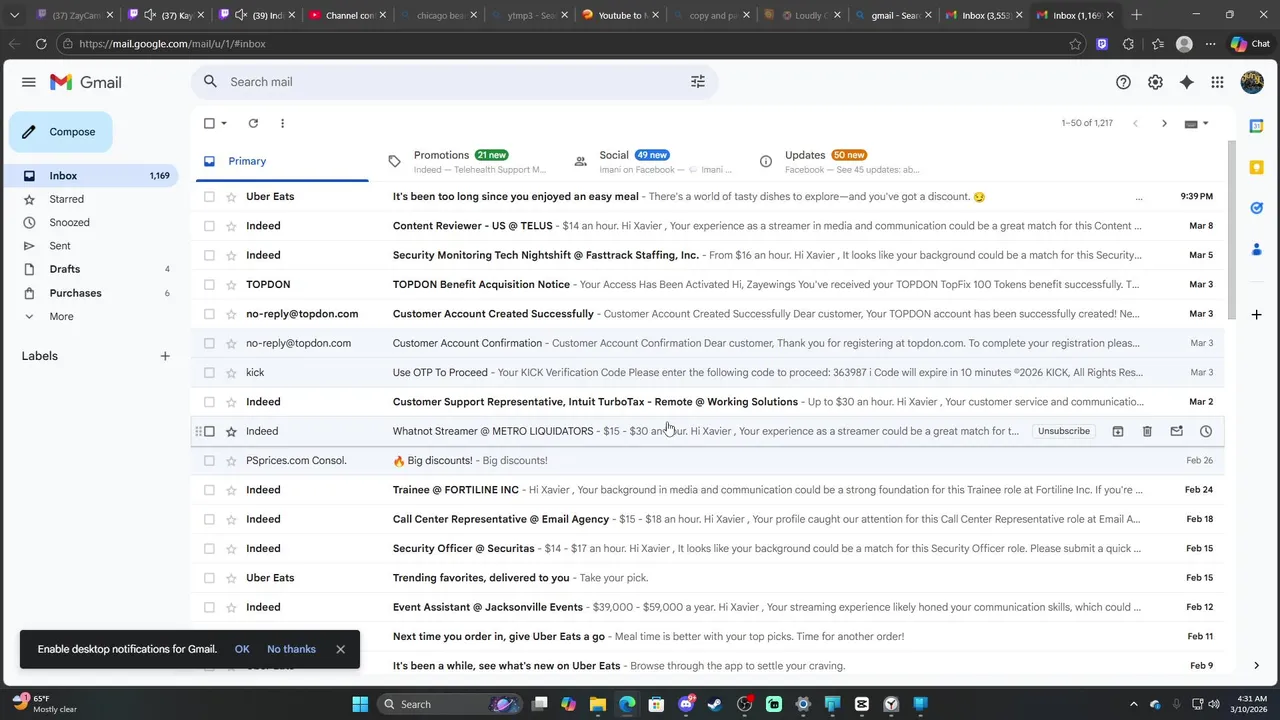
Task: Go to the older page of emails
Action: pyautogui.click(x=1164, y=123)
